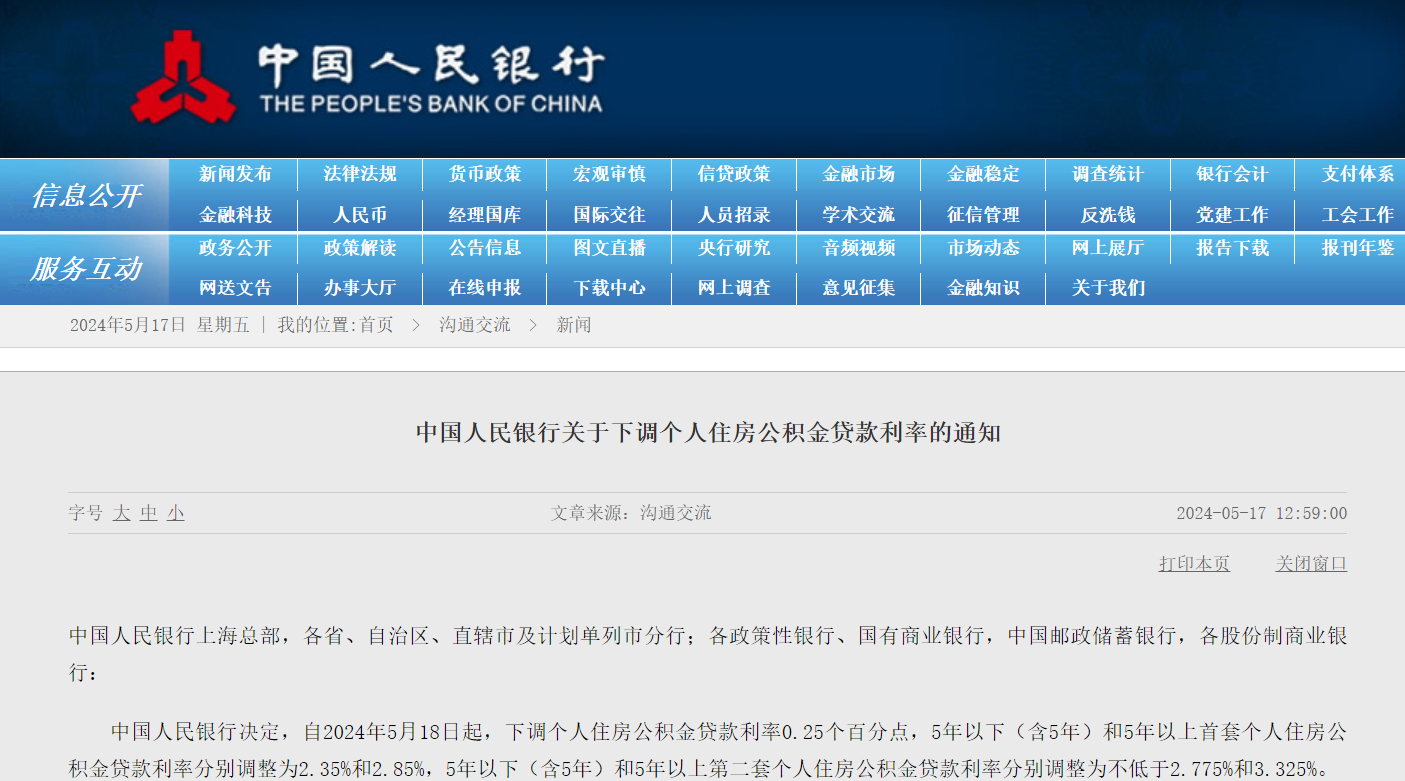Go to 金融稳定 section
1405x781 pixels.
[x=983, y=174]
